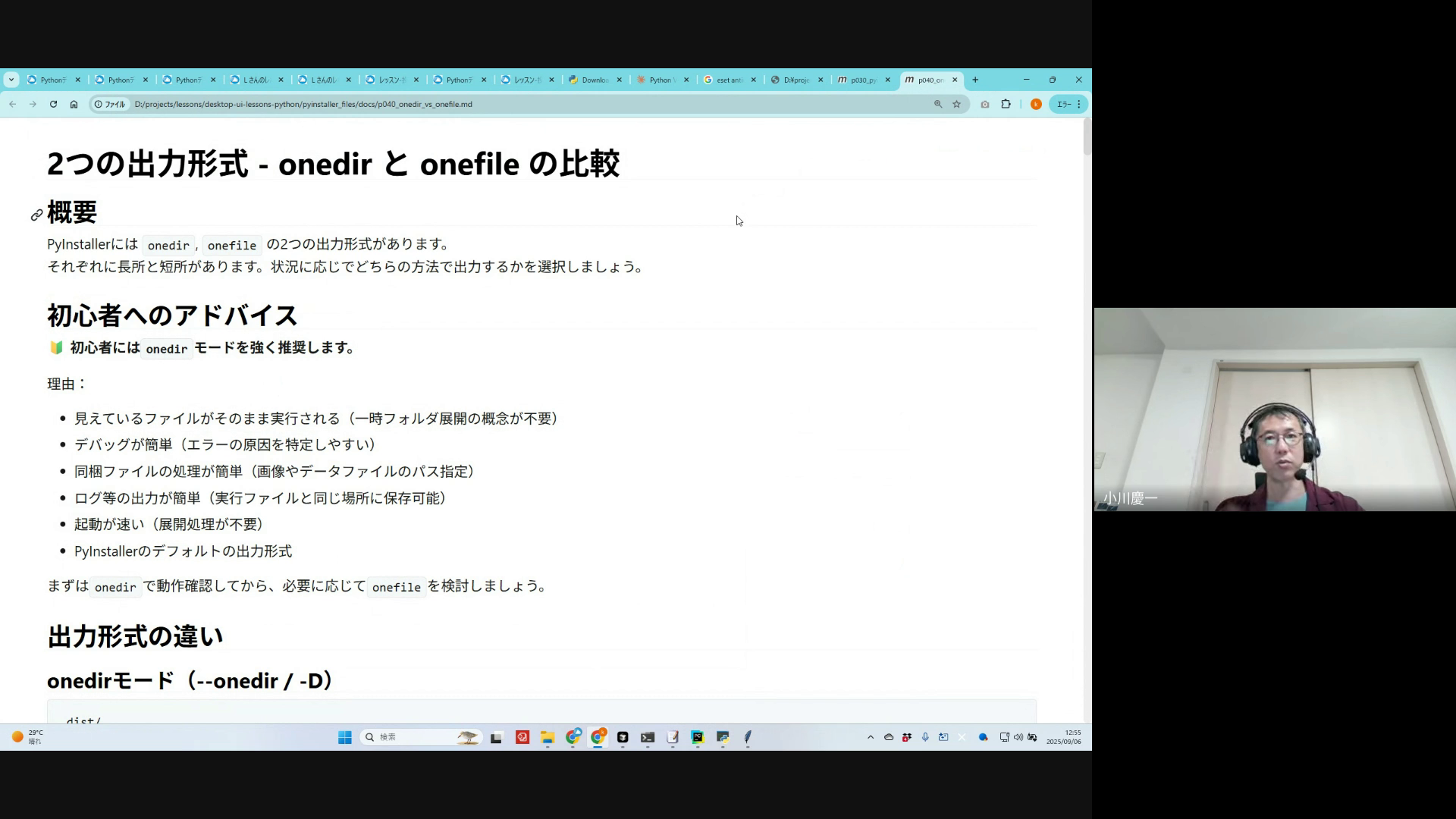This screenshot has width=1456, height=819.
Task: Reload the current page
Action: pos(53,104)
